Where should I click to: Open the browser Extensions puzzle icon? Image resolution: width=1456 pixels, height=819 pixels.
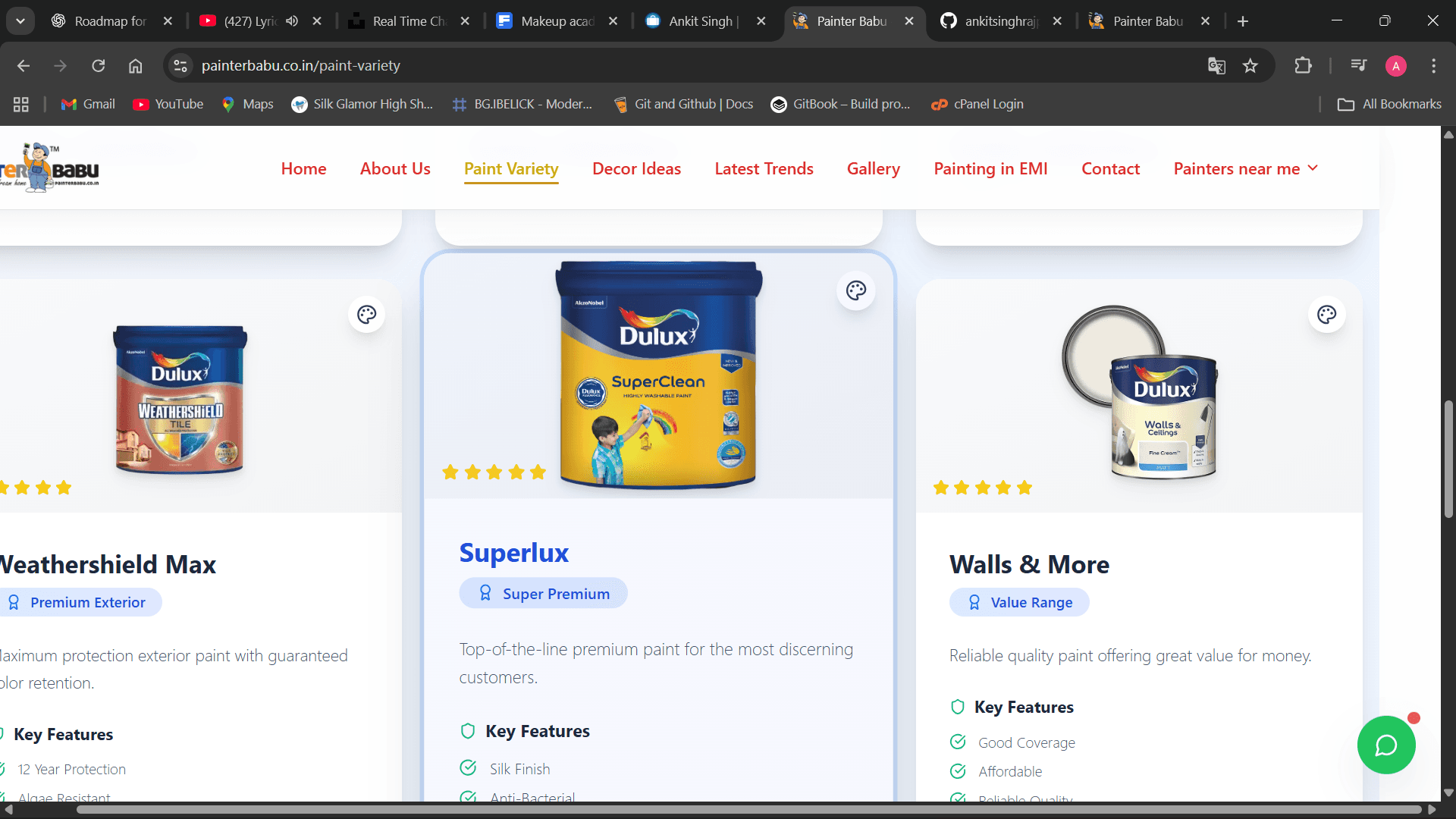[x=1303, y=66]
